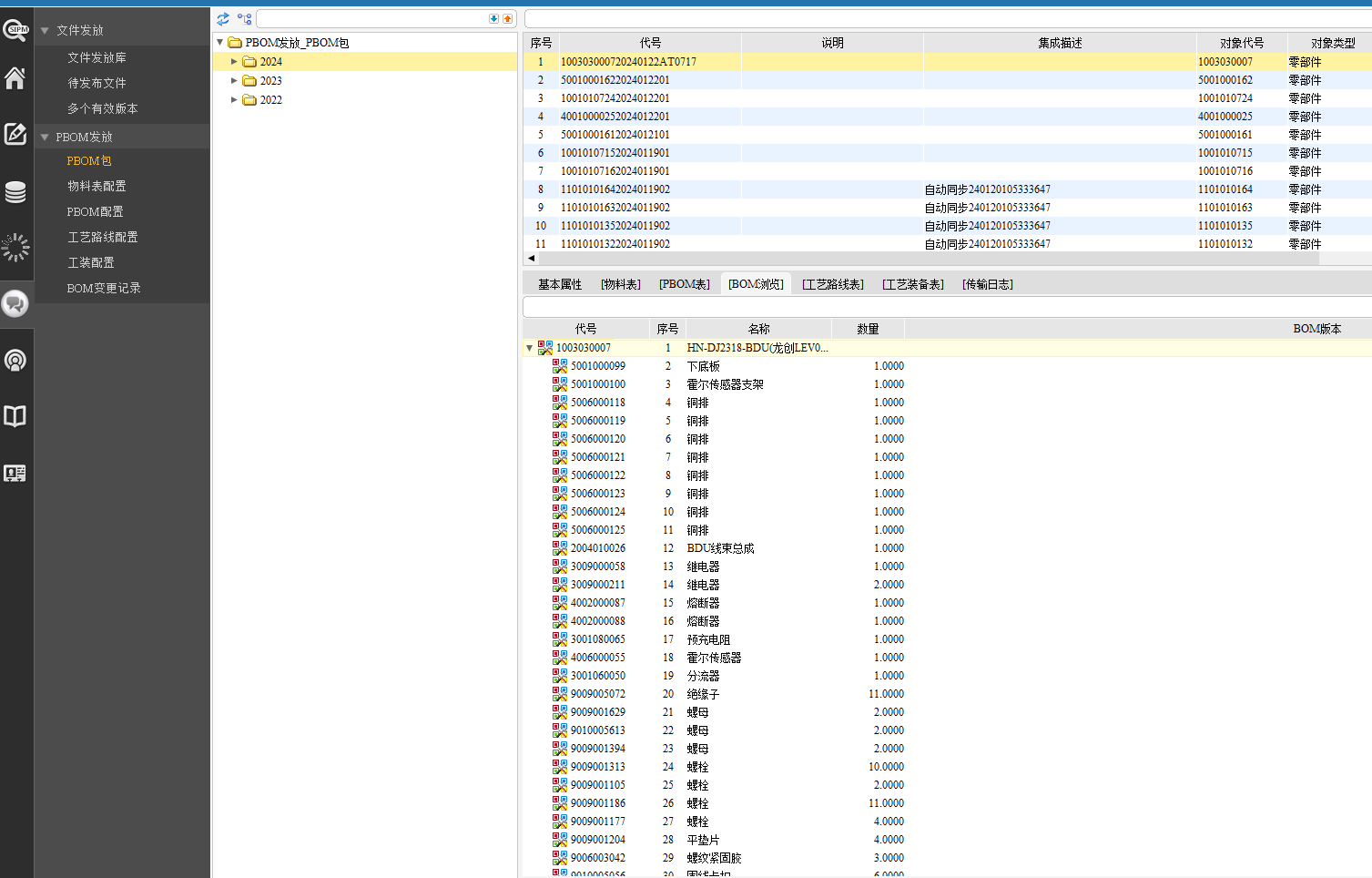Open the database stack sidebar icon
Screen dimensions: 1372x878
pyautogui.click(x=15, y=192)
